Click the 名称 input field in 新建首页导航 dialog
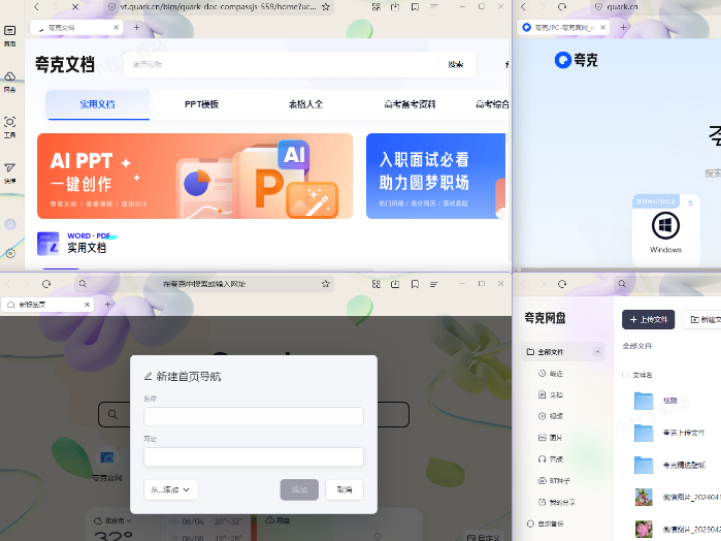This screenshot has height=541, width=721. tap(253, 416)
